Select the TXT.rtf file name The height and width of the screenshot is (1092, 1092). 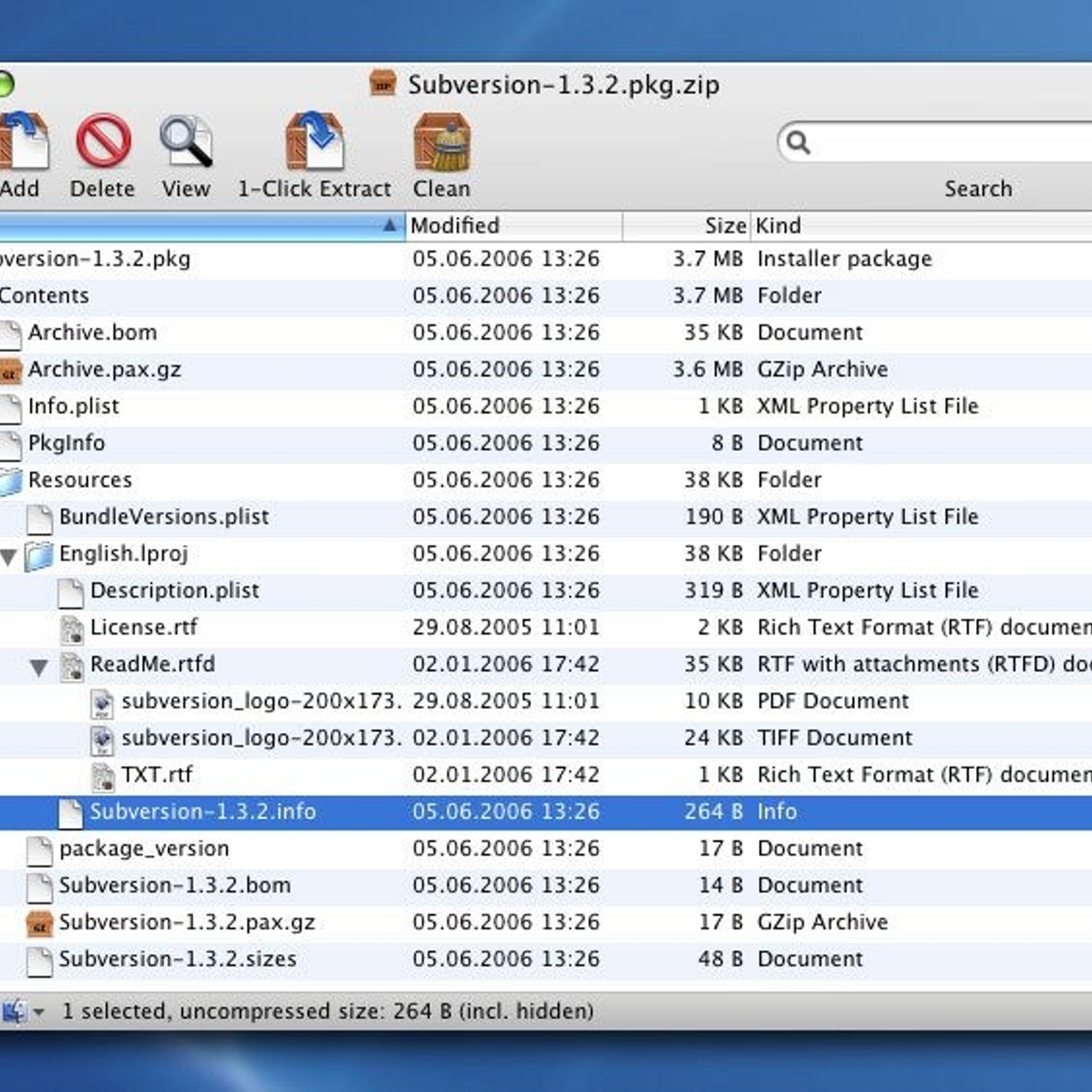pos(157,775)
